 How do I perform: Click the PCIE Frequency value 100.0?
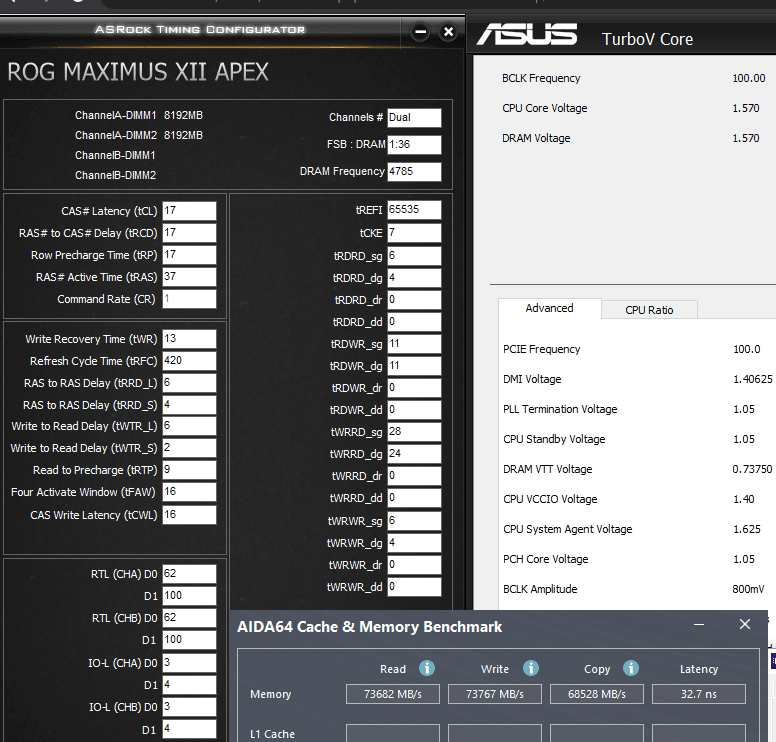click(747, 349)
